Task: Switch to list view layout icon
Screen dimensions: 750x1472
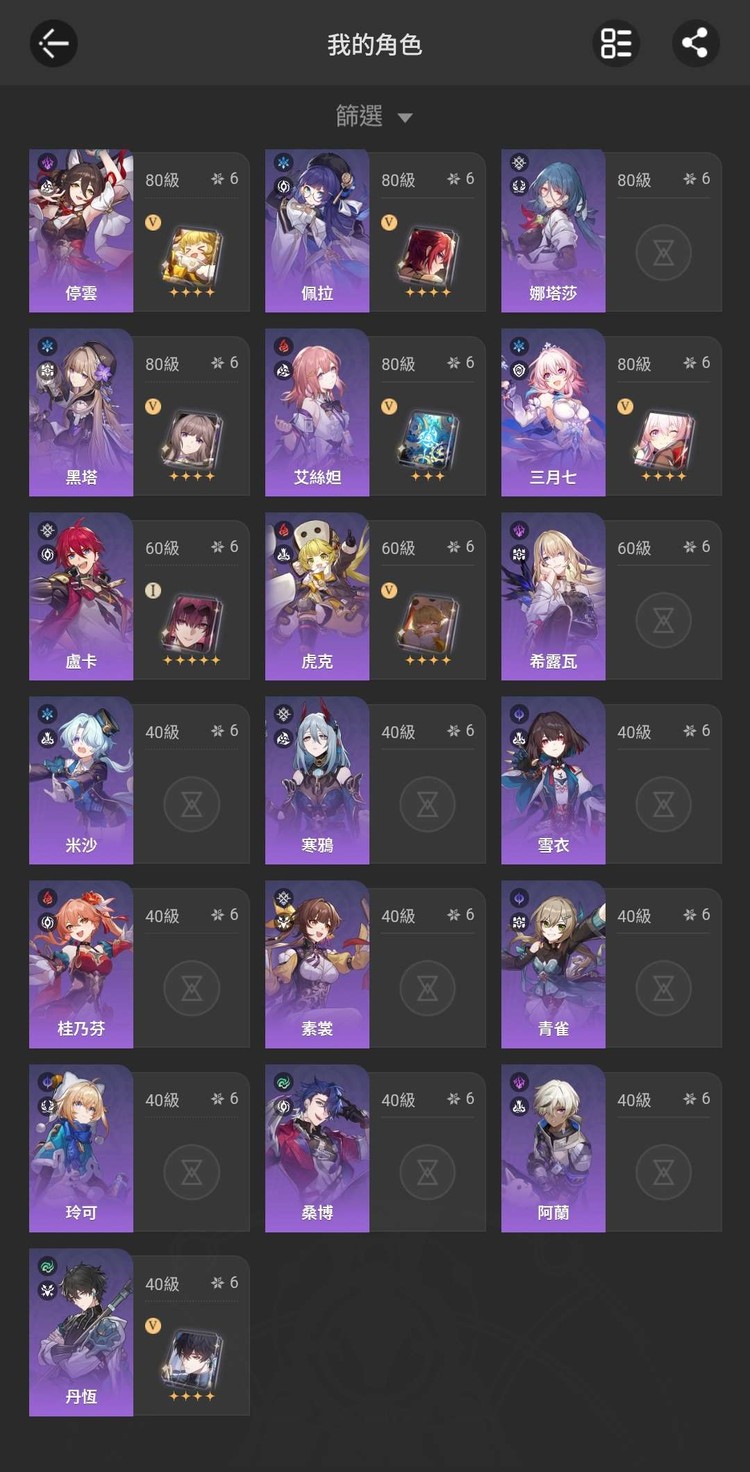Action: [616, 43]
